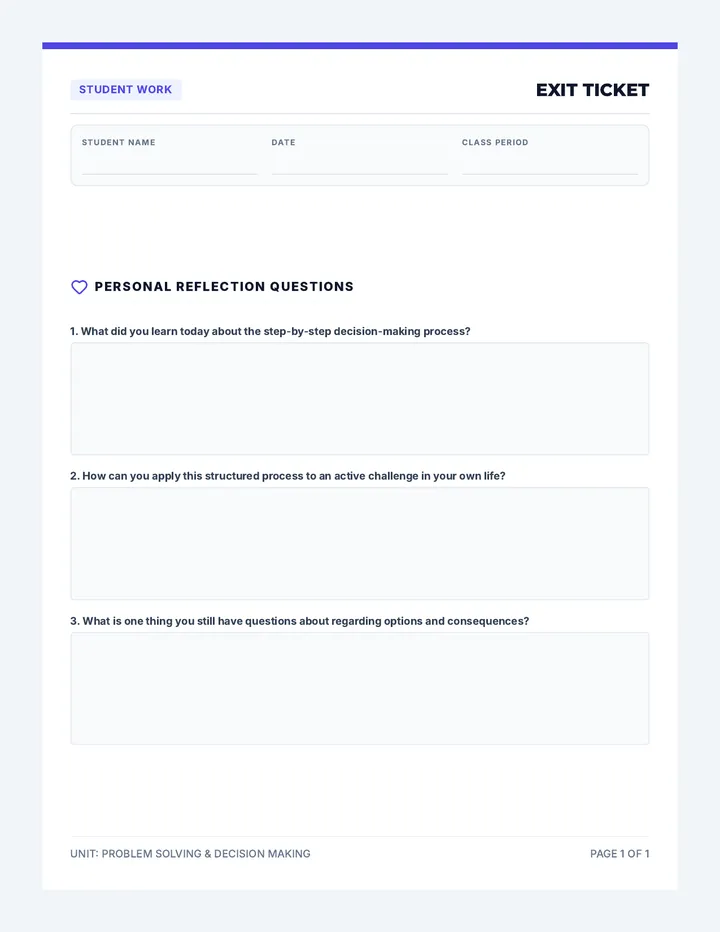
Task: Click the Personal Reflection Questions heading
Action: coord(224,286)
